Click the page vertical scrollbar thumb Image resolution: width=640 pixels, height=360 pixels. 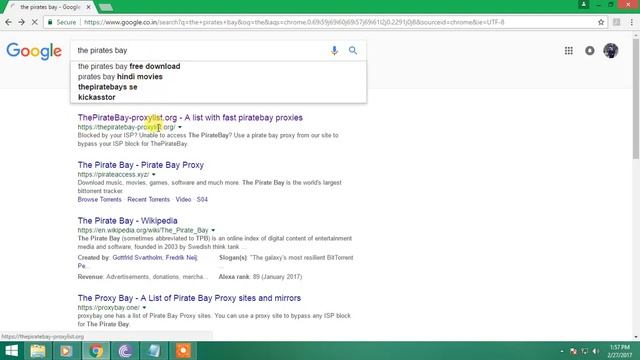(x=636, y=98)
